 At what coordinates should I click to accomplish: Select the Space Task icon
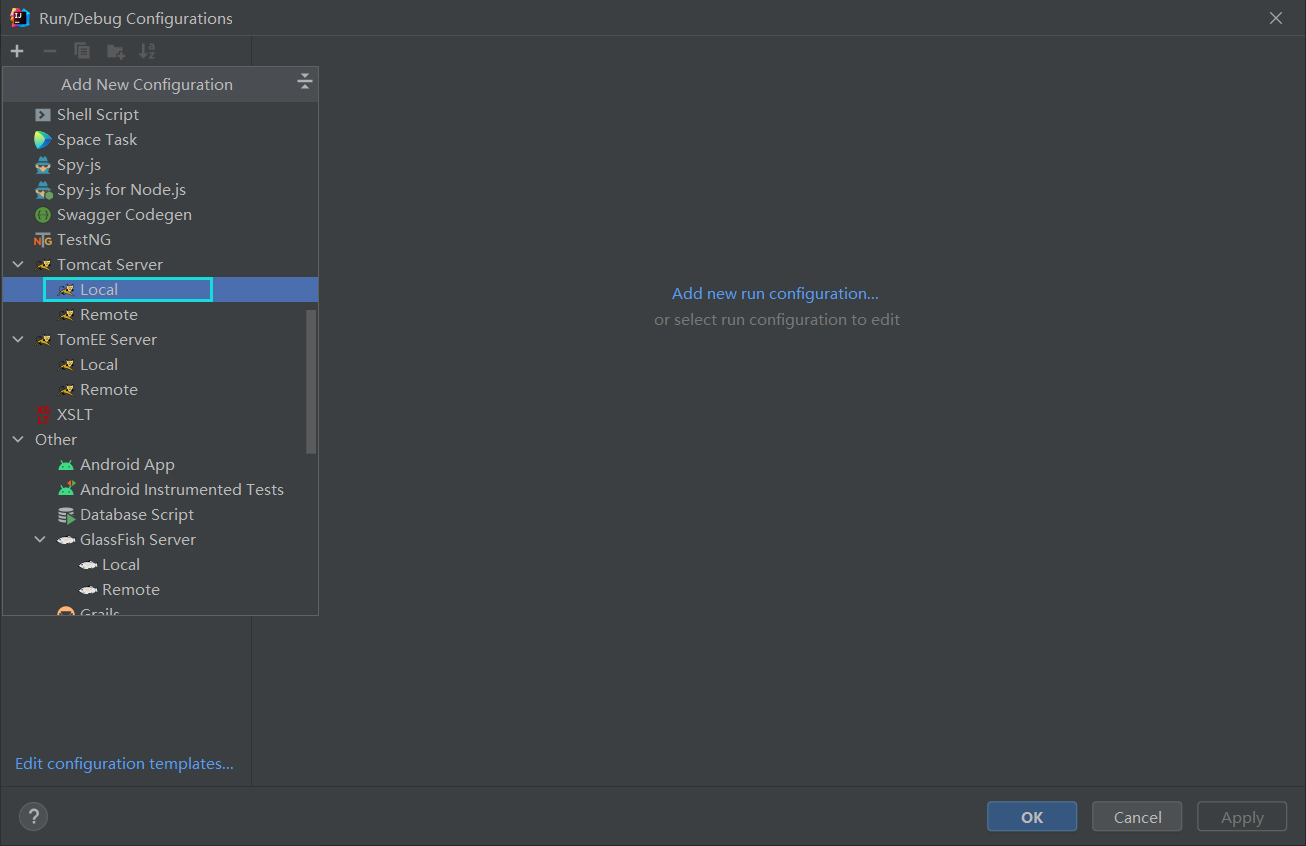42,140
